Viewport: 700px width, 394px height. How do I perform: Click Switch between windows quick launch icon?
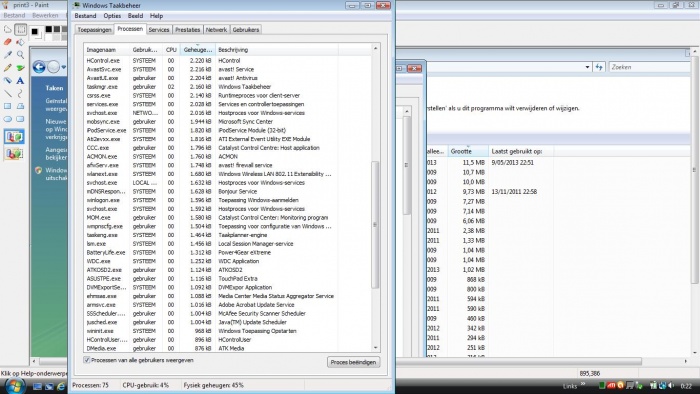[49, 386]
